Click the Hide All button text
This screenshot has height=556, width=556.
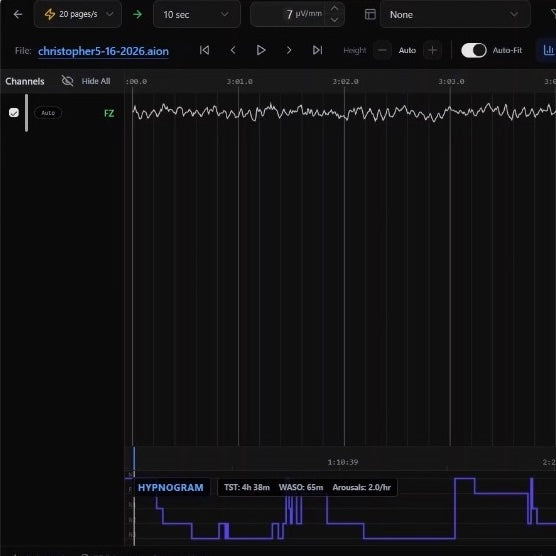(96, 81)
